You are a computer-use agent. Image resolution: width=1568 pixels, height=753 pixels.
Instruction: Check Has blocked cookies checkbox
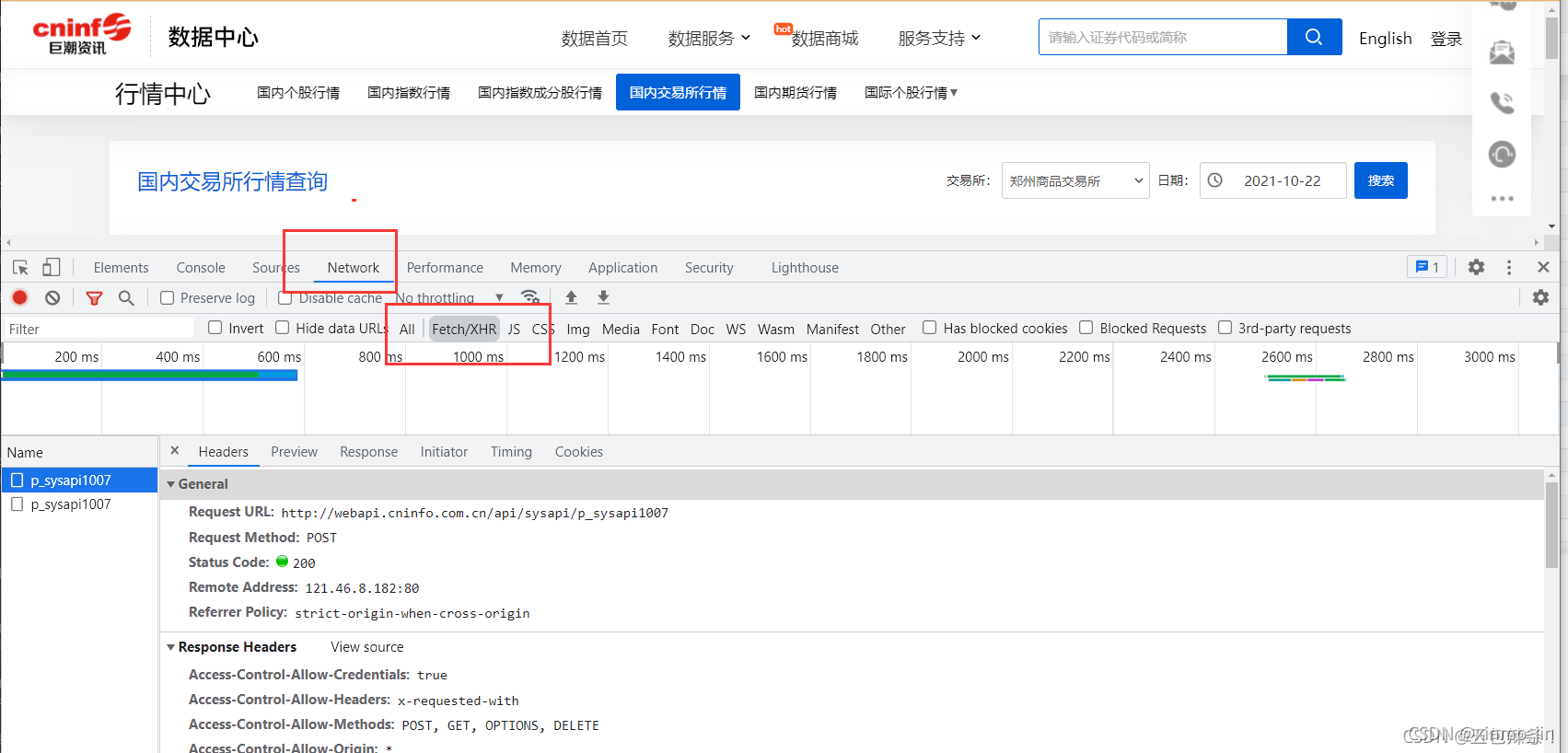point(929,328)
